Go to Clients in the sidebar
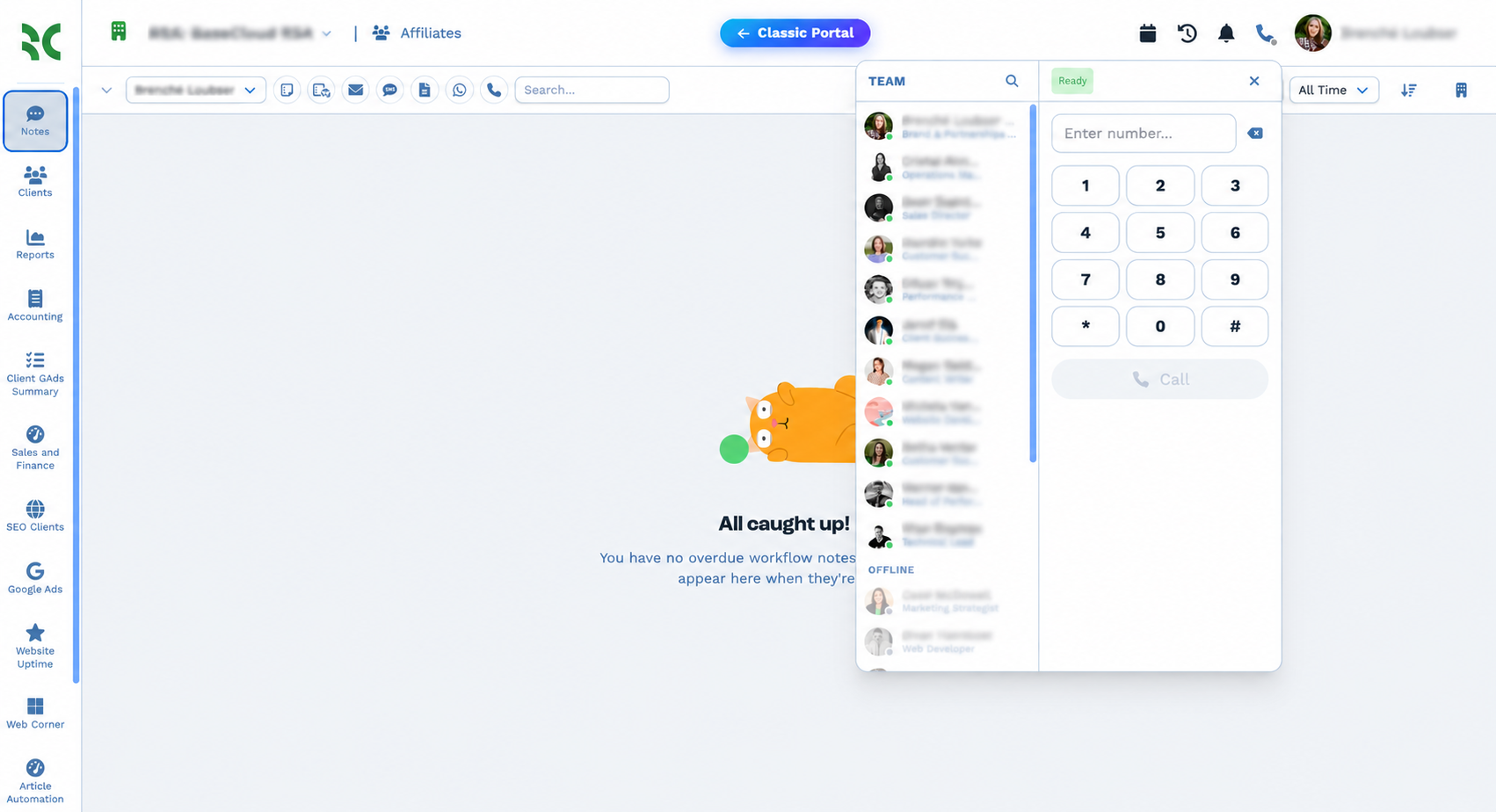1496x812 pixels. (35, 181)
